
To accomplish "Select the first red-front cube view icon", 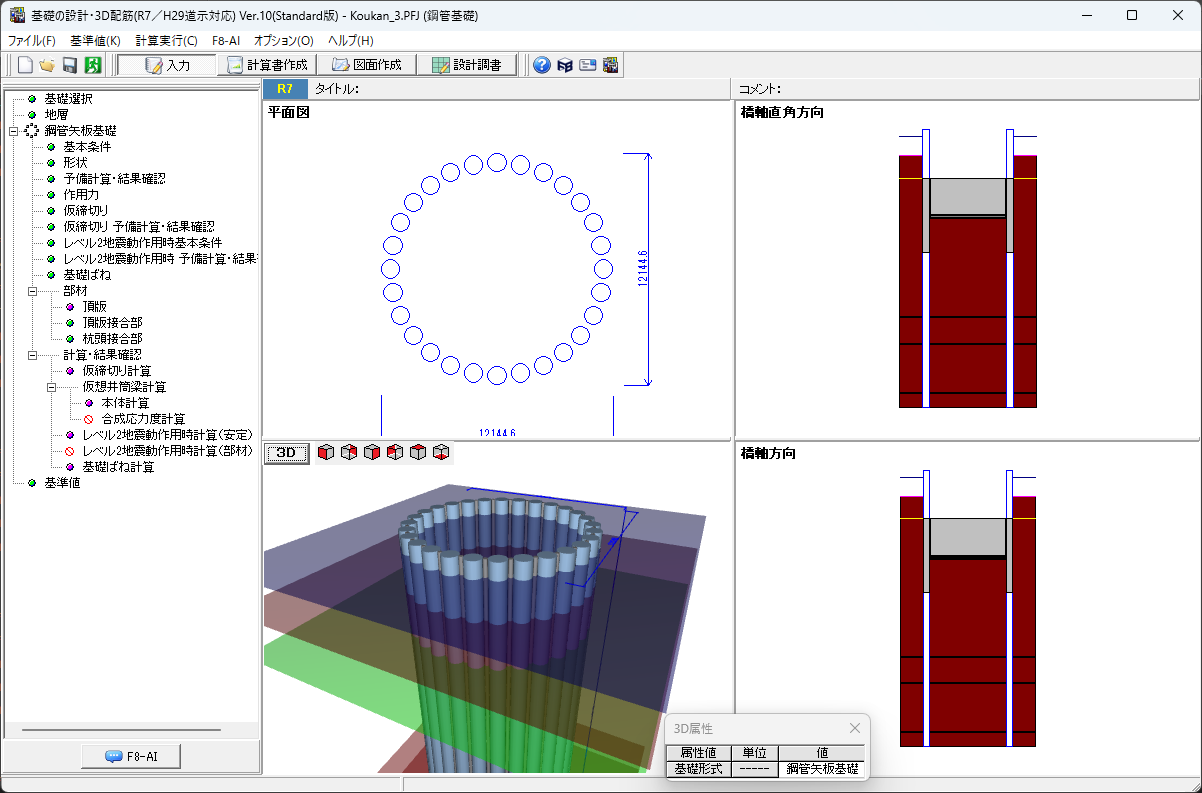I will point(326,453).
